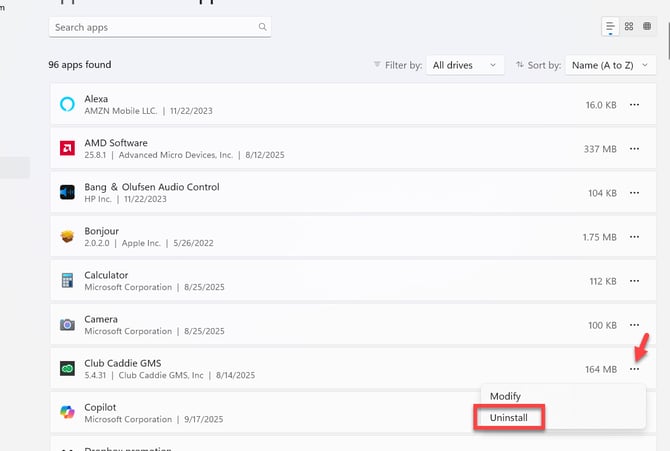
Task: Select Modify from the context menu
Action: [x=505, y=396]
